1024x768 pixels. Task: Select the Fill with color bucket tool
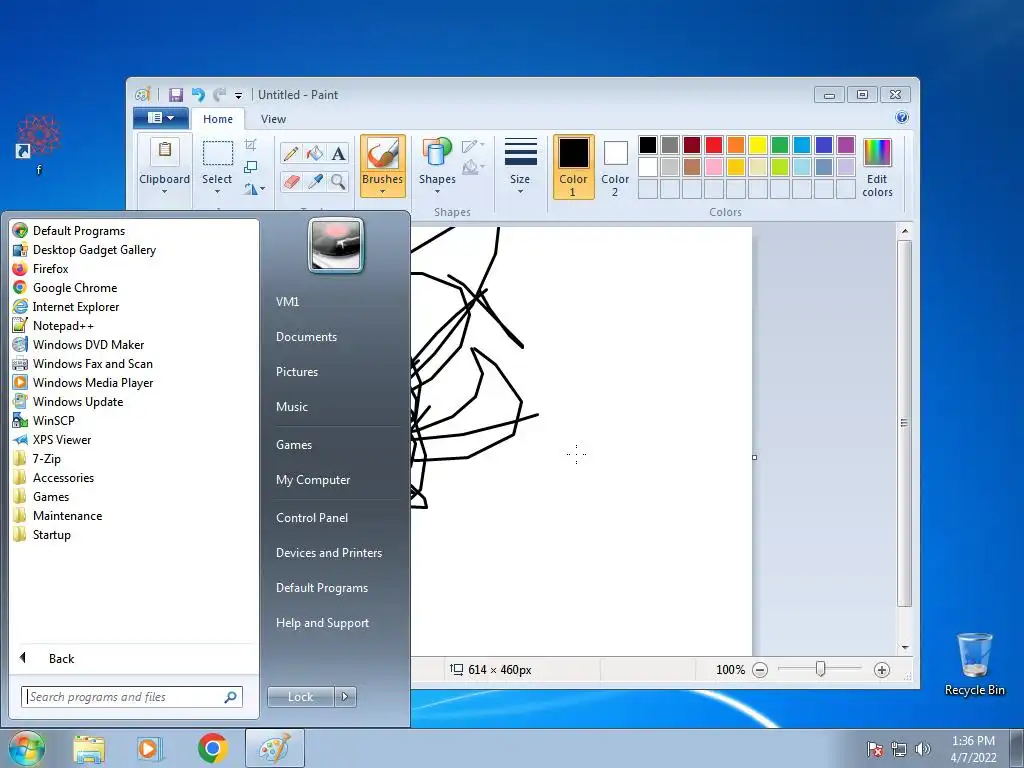315,154
